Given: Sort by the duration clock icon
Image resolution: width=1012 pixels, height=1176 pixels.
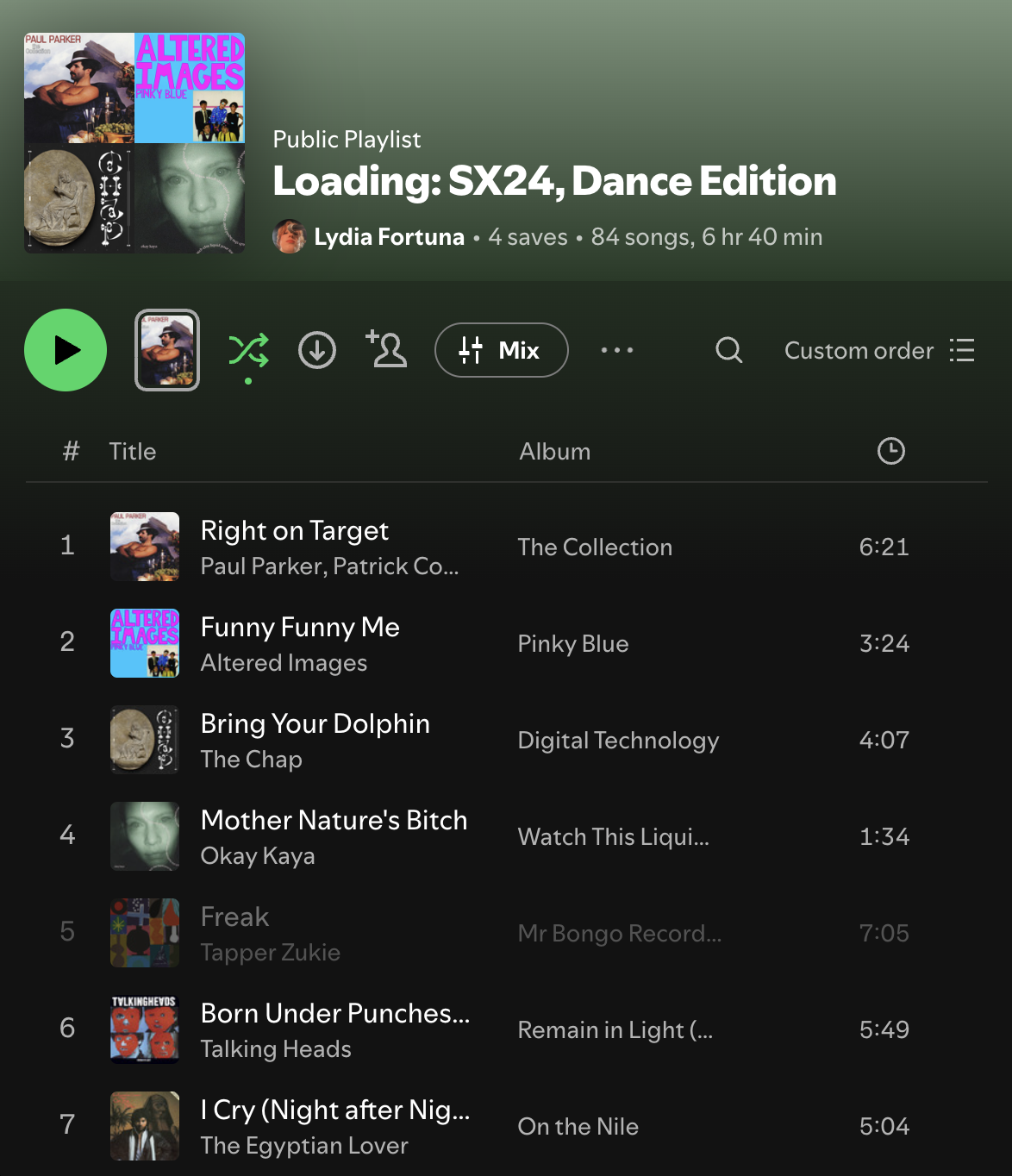Looking at the screenshot, I should pyautogui.click(x=890, y=451).
